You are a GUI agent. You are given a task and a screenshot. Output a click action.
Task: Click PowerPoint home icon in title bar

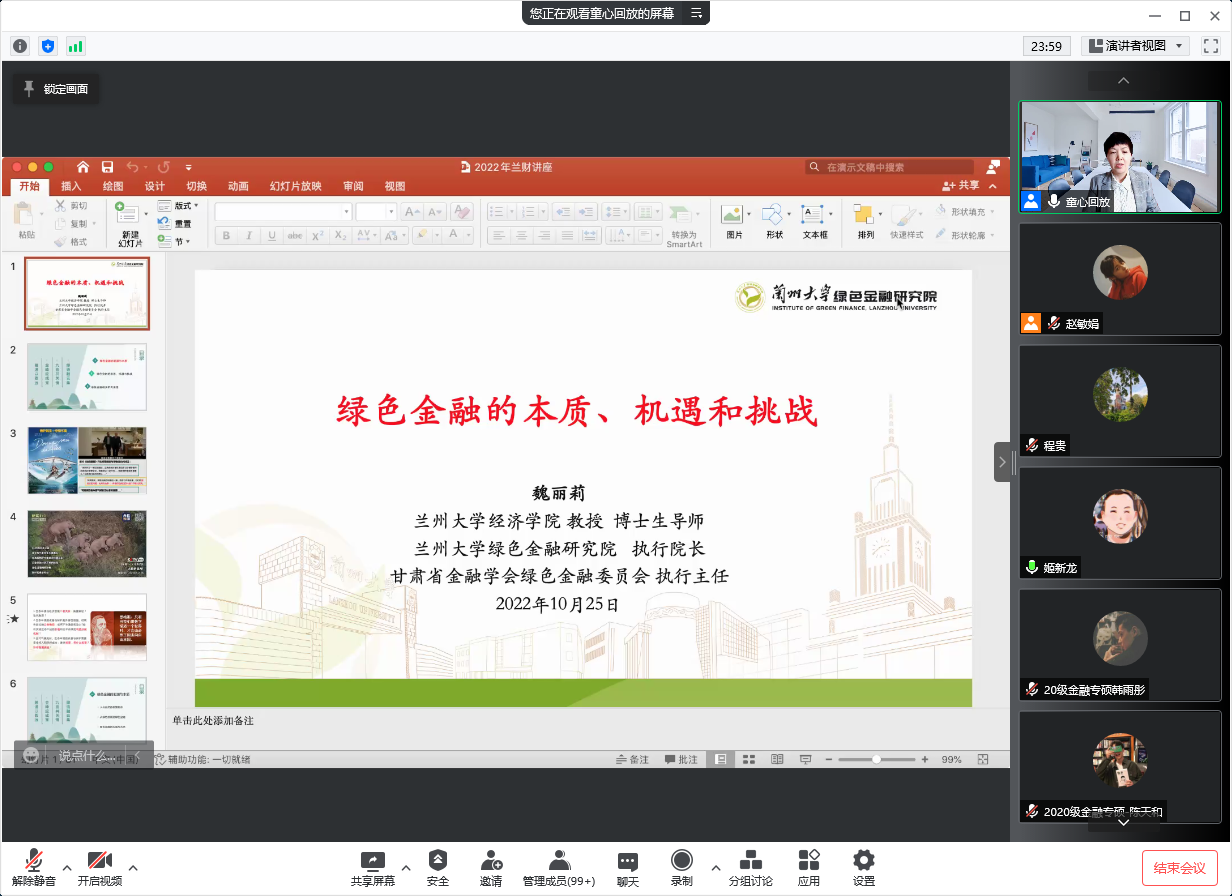pyautogui.click(x=83, y=167)
